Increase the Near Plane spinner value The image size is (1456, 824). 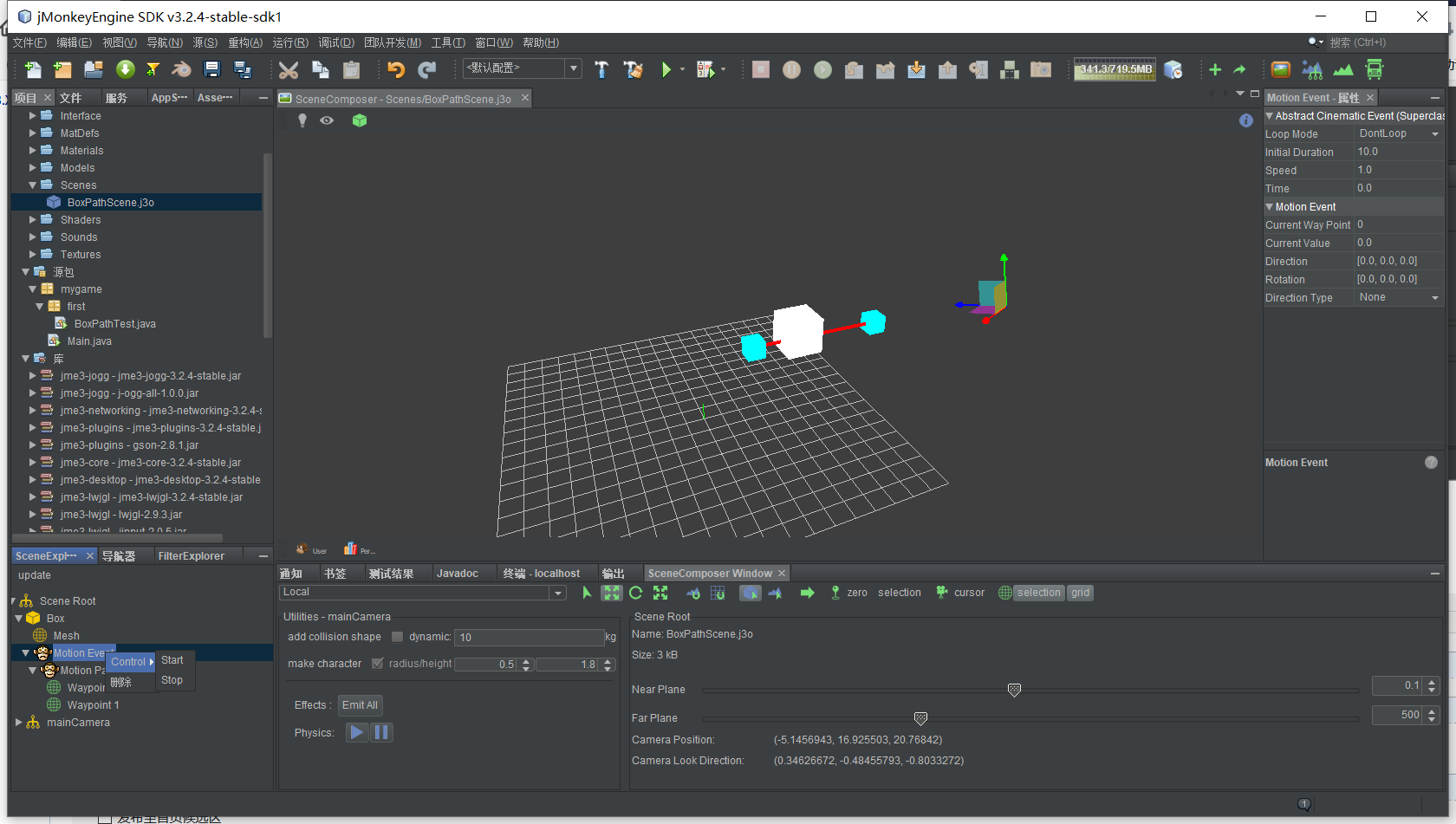coord(1432,682)
